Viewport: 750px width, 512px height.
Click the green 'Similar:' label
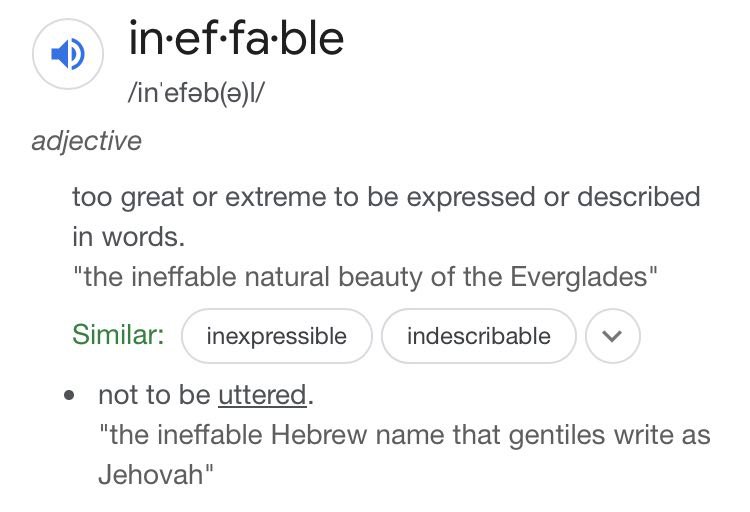[x=118, y=335]
